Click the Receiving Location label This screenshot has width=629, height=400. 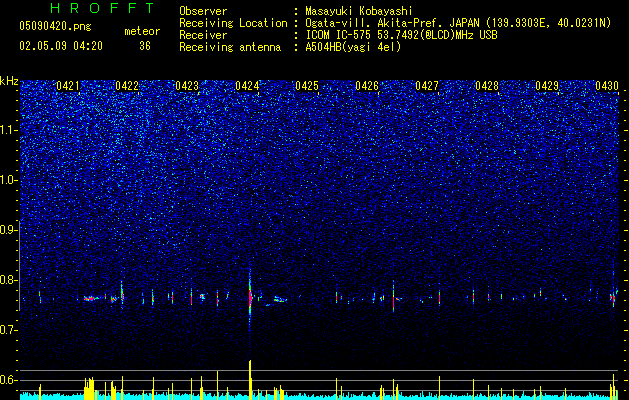coord(233,23)
